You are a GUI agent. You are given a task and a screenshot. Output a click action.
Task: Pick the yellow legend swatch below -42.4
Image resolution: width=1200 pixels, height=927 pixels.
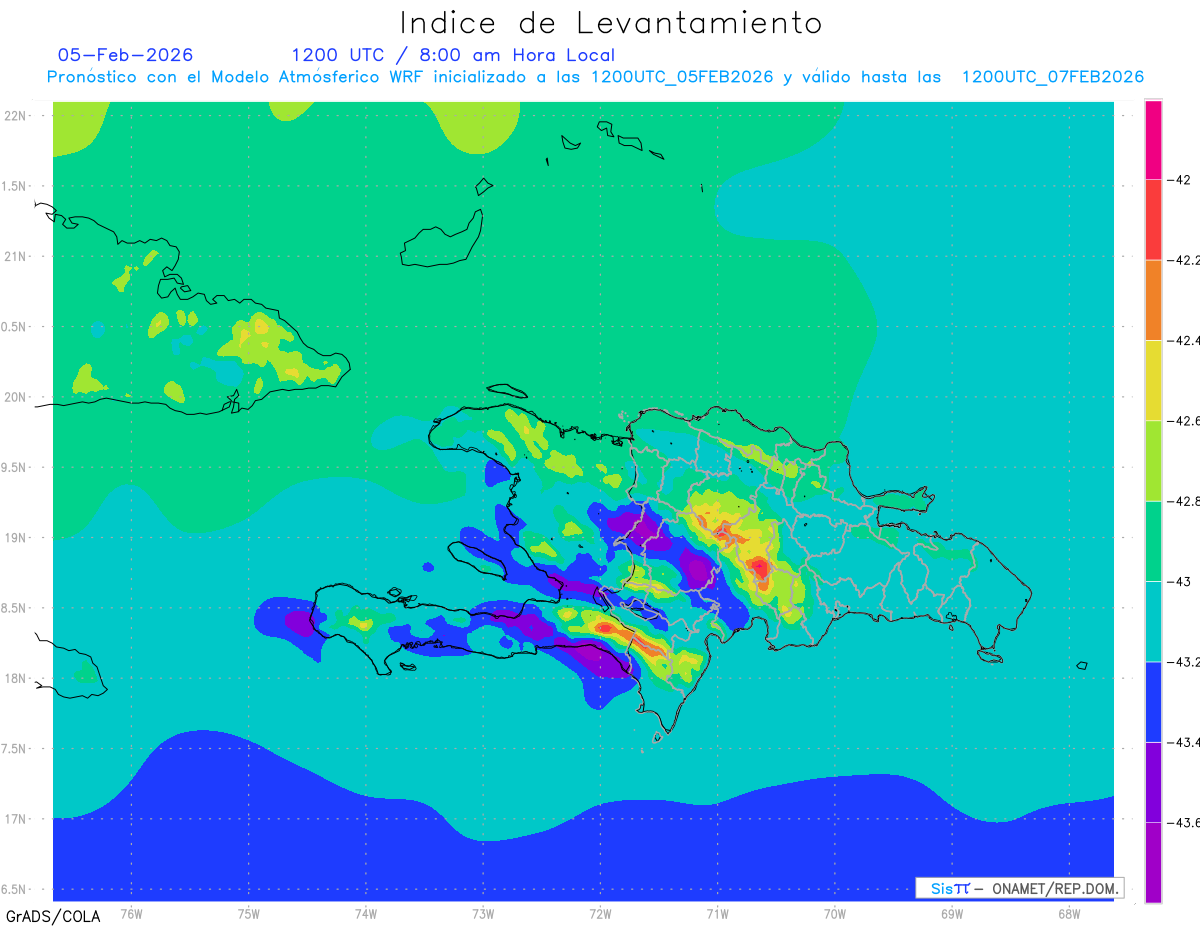click(x=1153, y=380)
